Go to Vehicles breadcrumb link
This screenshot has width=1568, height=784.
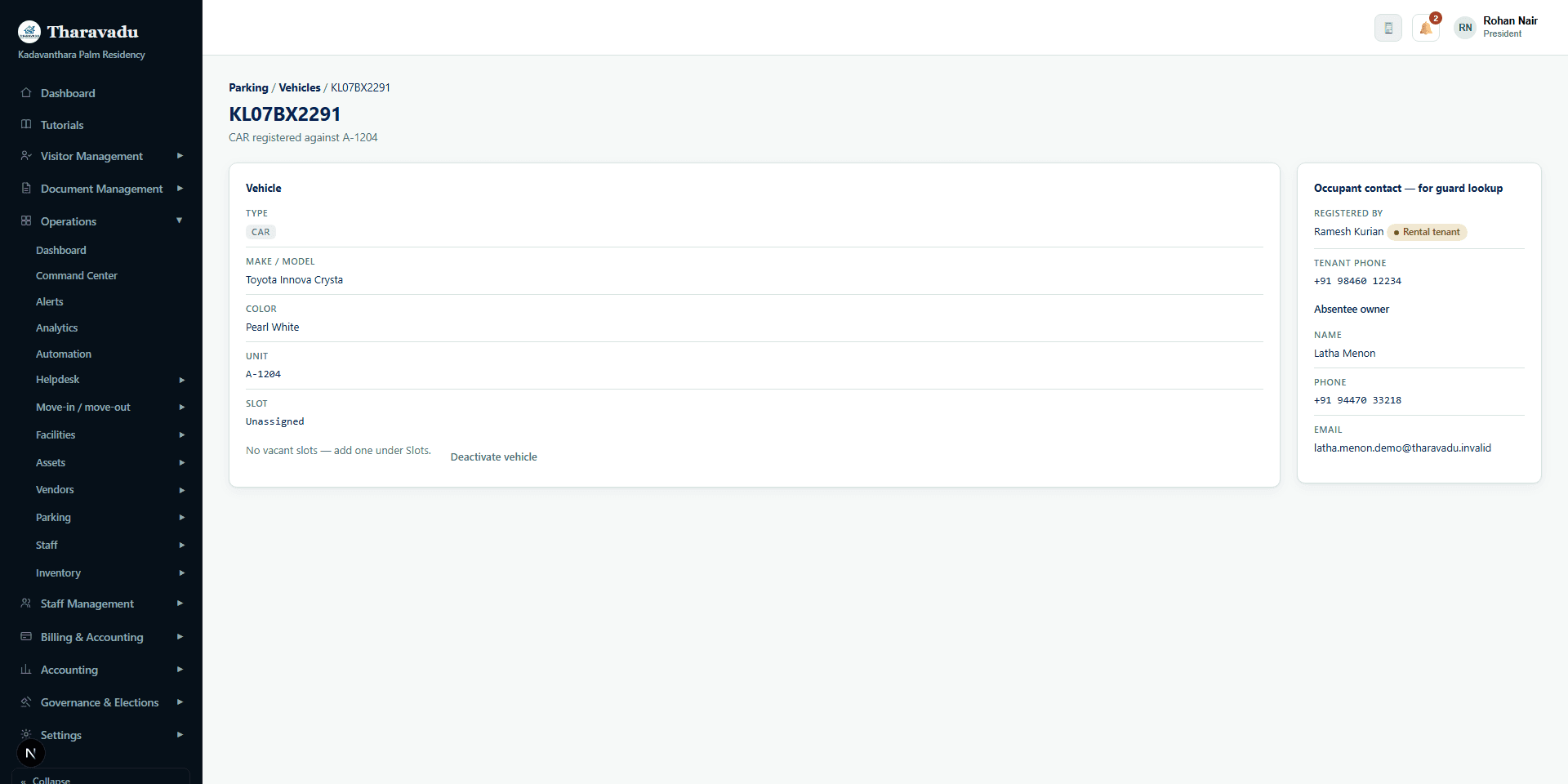pyautogui.click(x=300, y=87)
